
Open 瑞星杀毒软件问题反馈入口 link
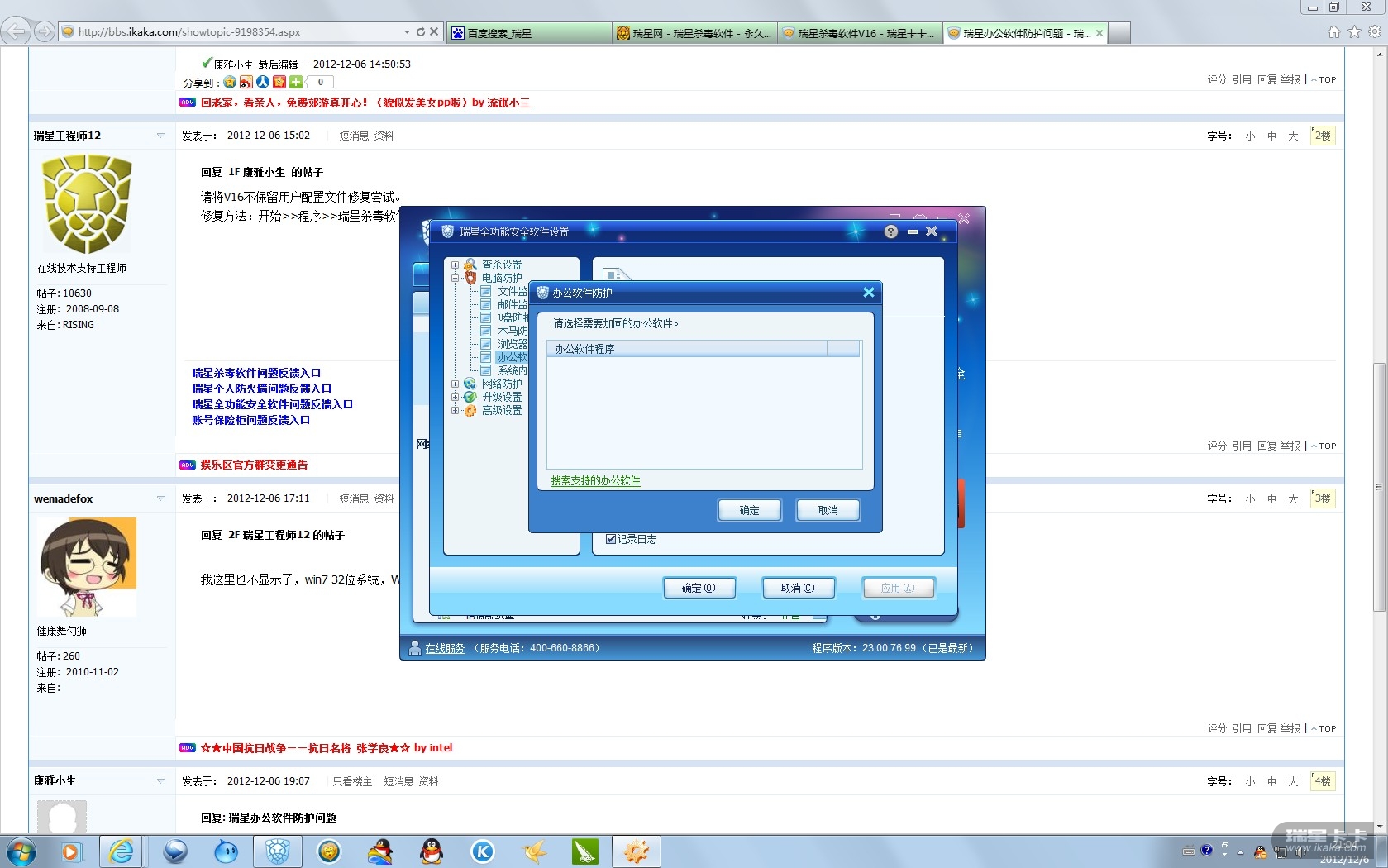point(256,373)
